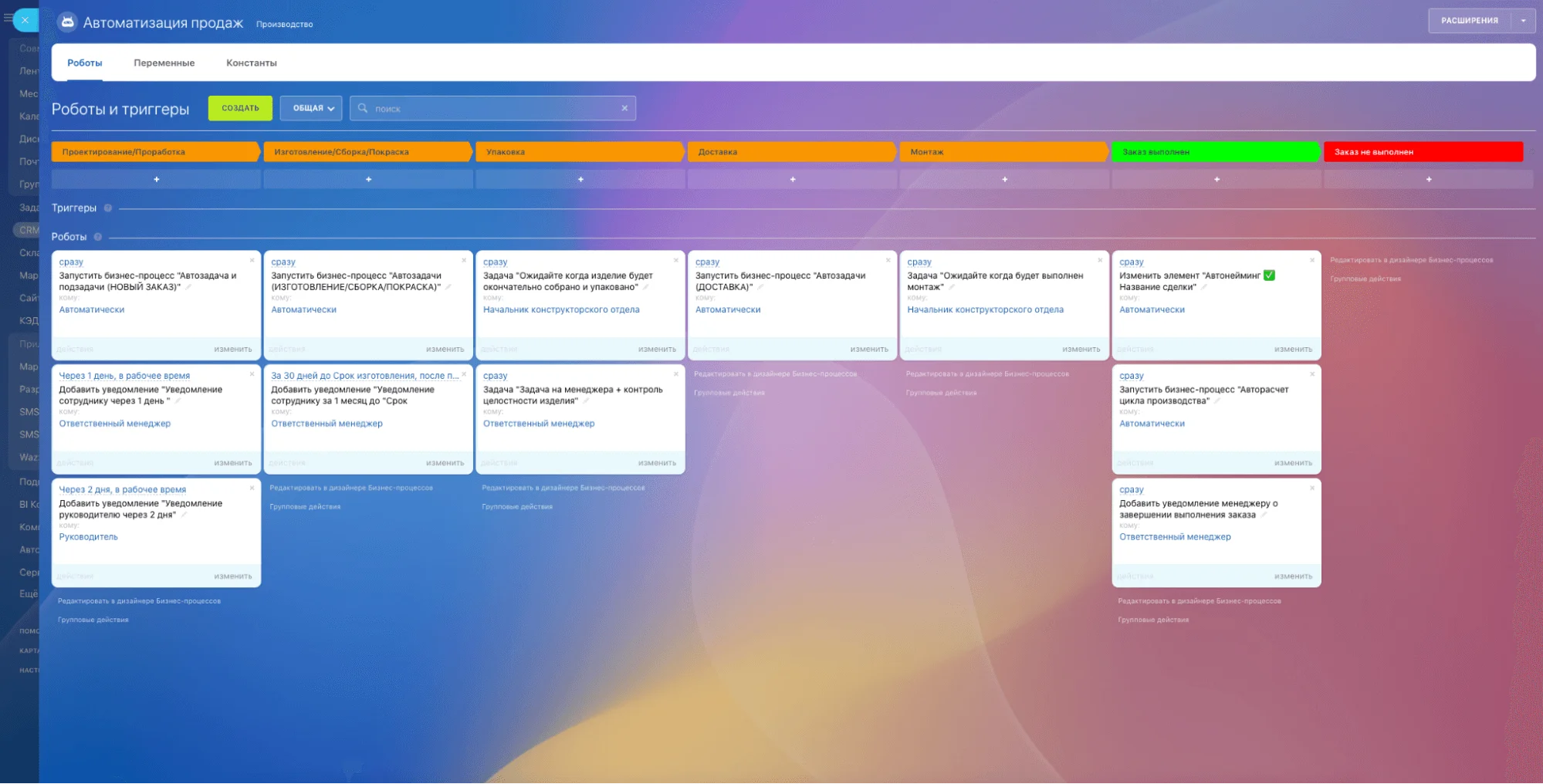Image resolution: width=1543 pixels, height=784 pixels.
Task: Focus the поиск search field
Action: [x=492, y=108]
